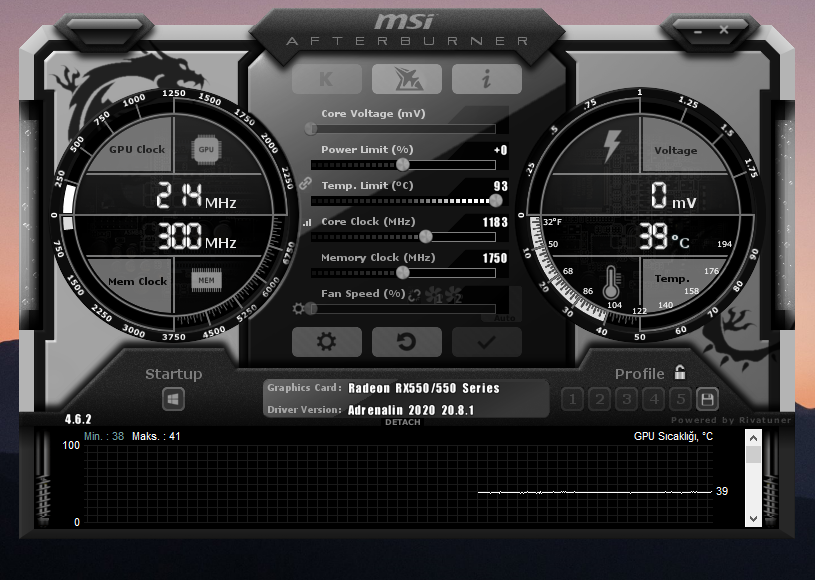This screenshot has width=815, height=580.
Task: Click the GPU Sıcaklığı, °C graph label
Action: pyautogui.click(x=673, y=436)
